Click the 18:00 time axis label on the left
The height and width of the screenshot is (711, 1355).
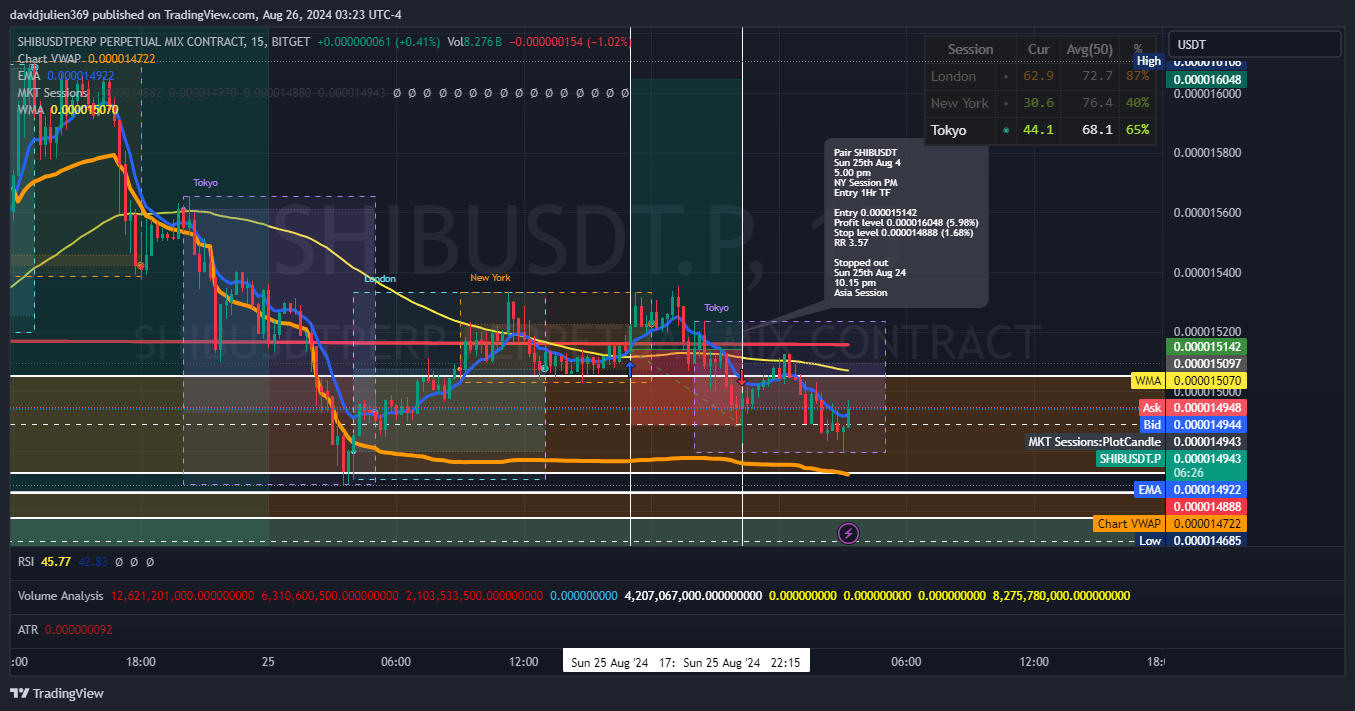(x=141, y=662)
